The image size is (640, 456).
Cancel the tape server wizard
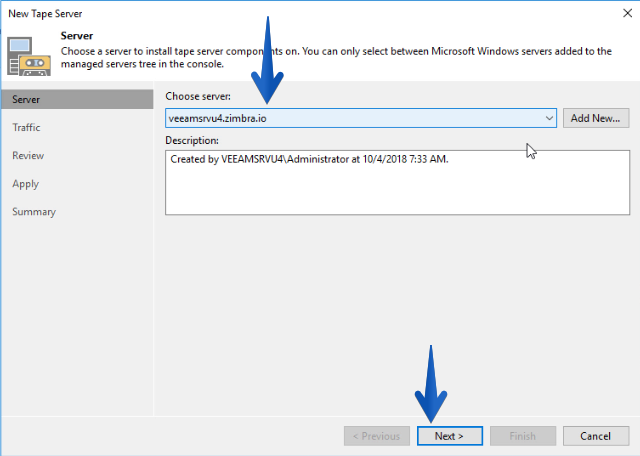(596, 436)
